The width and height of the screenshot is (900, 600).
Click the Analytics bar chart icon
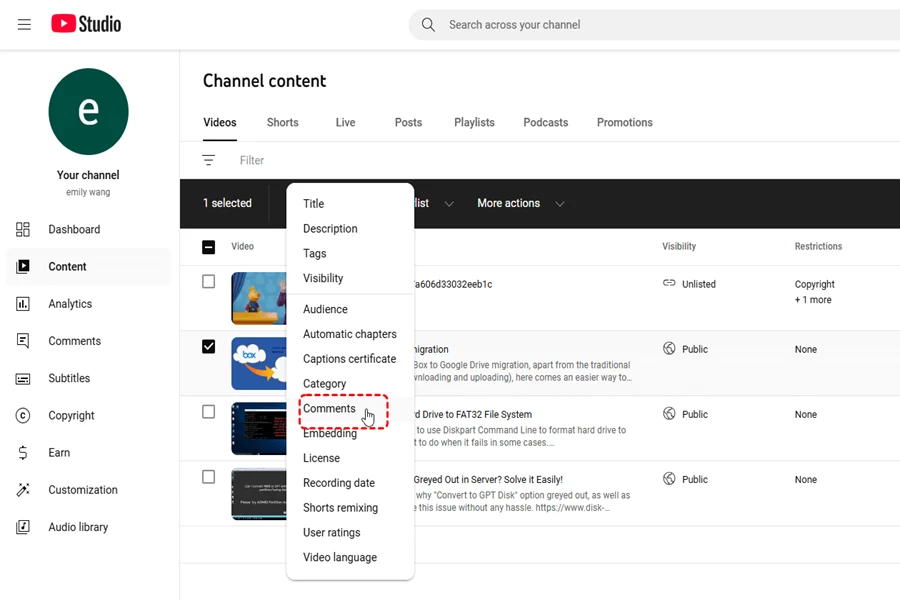point(23,304)
